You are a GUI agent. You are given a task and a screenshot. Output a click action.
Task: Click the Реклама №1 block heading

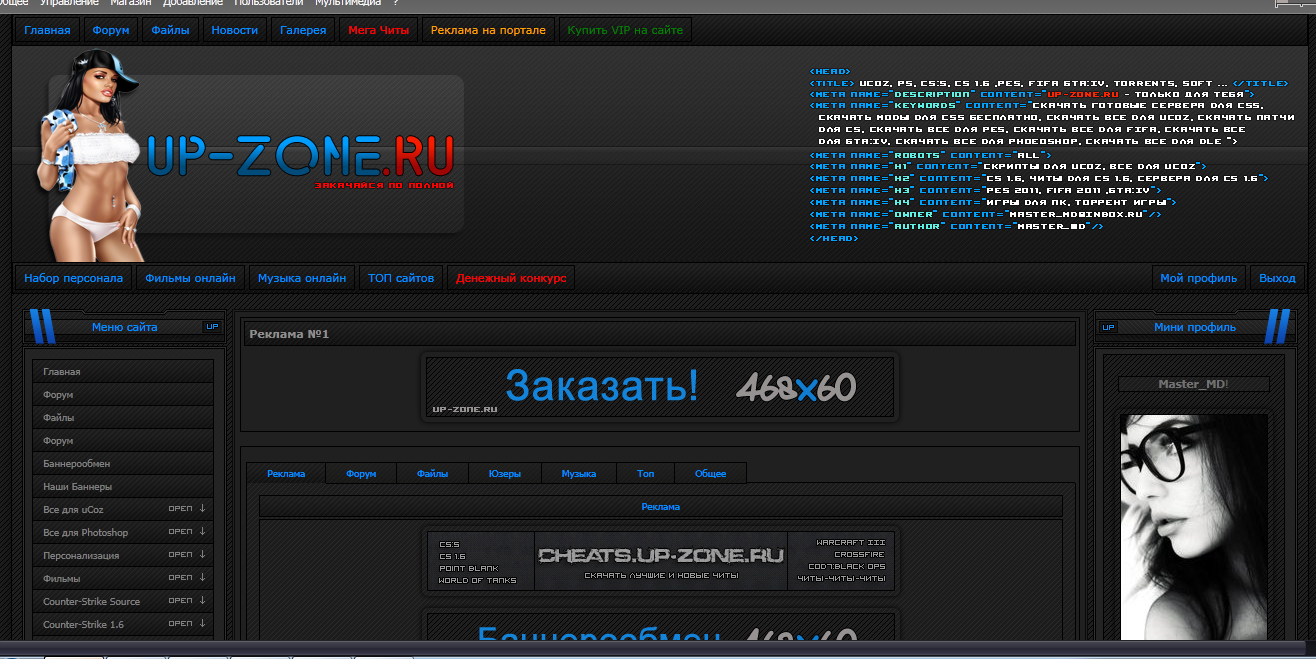[289, 334]
